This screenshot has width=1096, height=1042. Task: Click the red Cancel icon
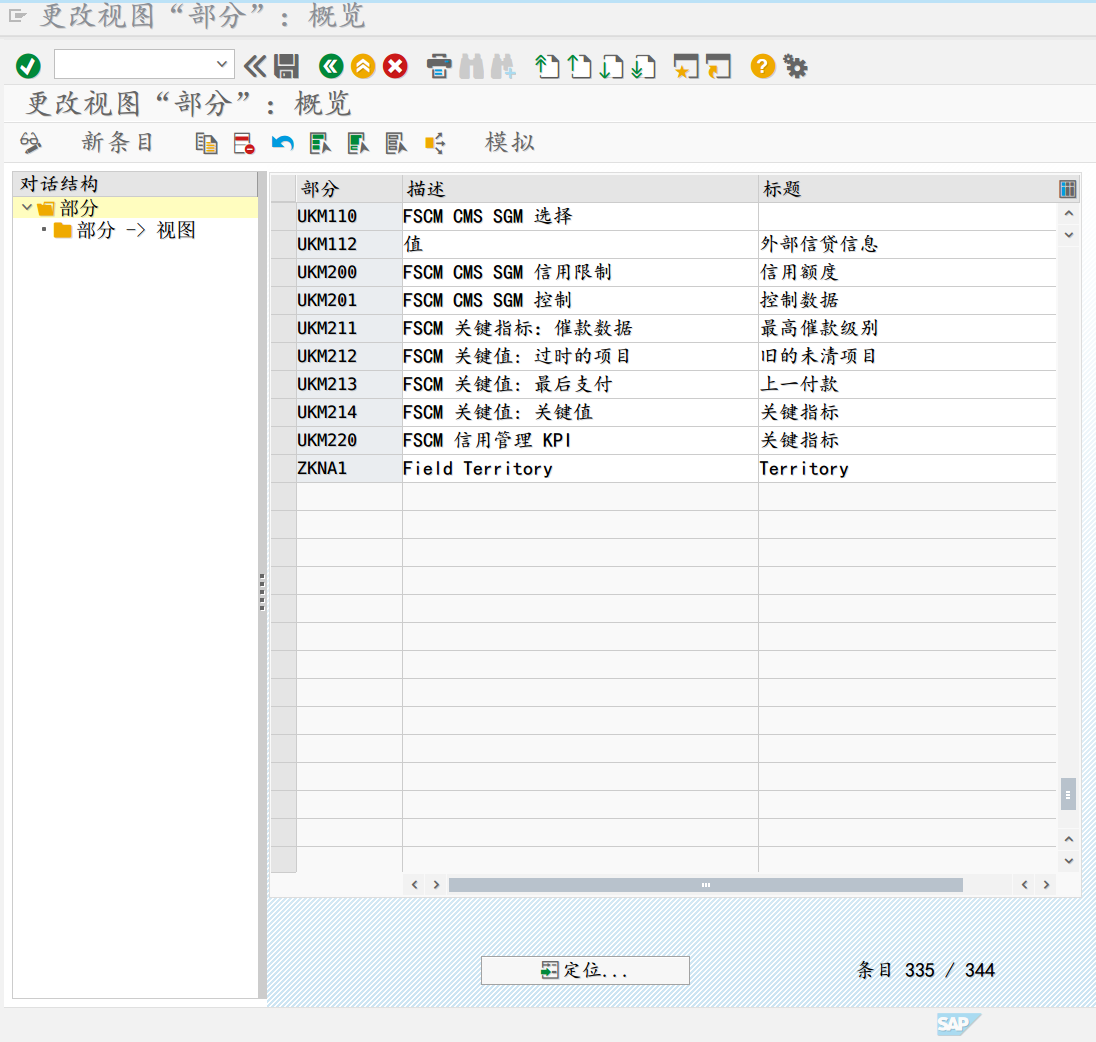pyautogui.click(x=396, y=66)
